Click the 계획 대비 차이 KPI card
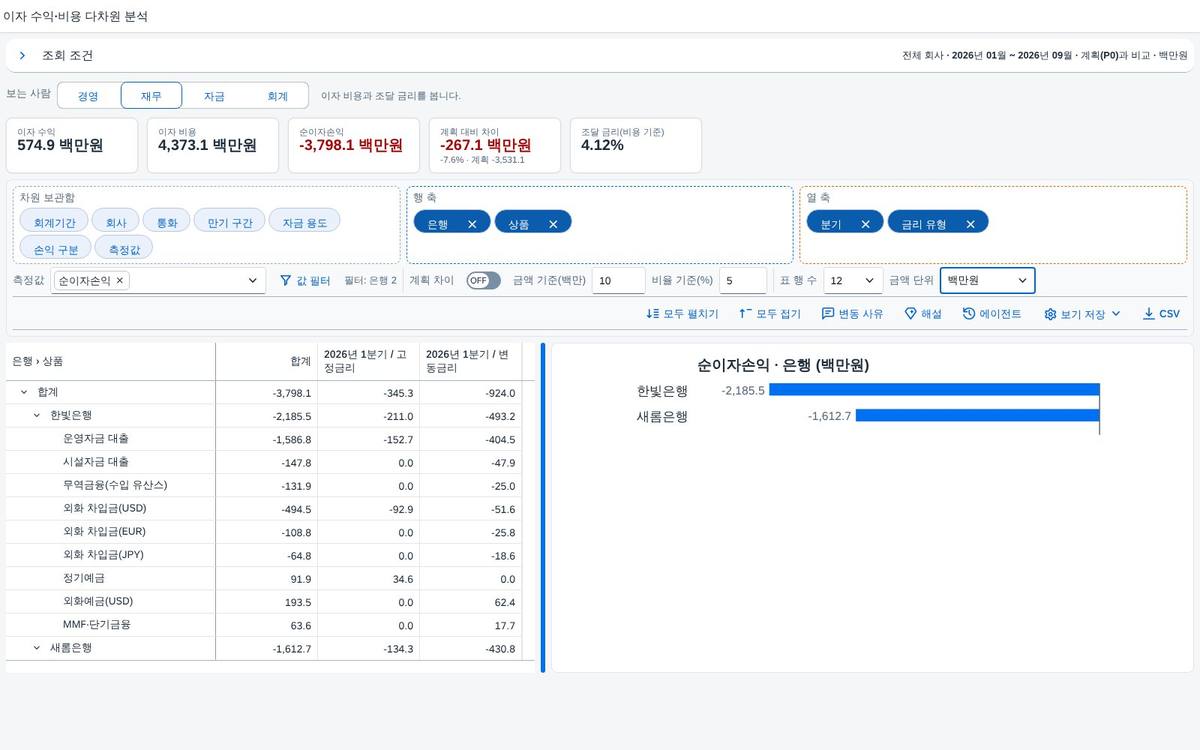Screen dimensions: 1200x750 pos(496,145)
